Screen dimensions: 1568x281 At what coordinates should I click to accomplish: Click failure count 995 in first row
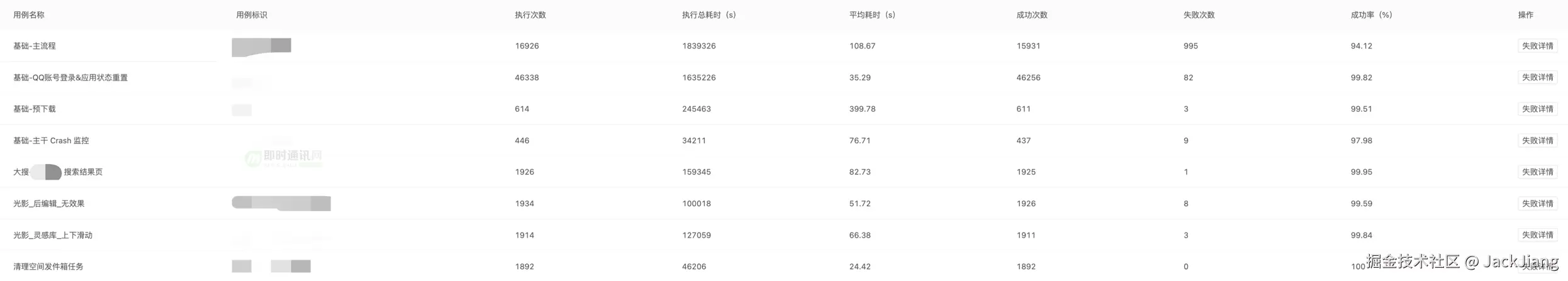[x=1190, y=46]
